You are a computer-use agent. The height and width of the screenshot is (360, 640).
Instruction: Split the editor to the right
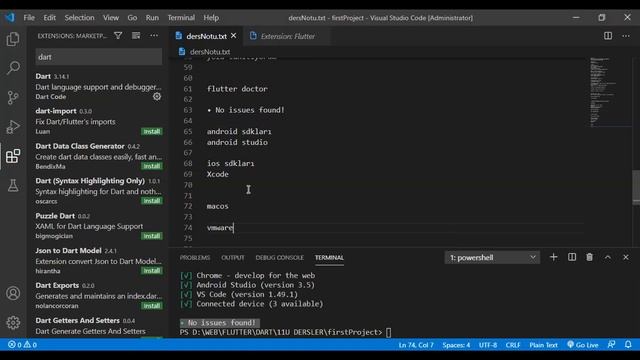(608, 36)
